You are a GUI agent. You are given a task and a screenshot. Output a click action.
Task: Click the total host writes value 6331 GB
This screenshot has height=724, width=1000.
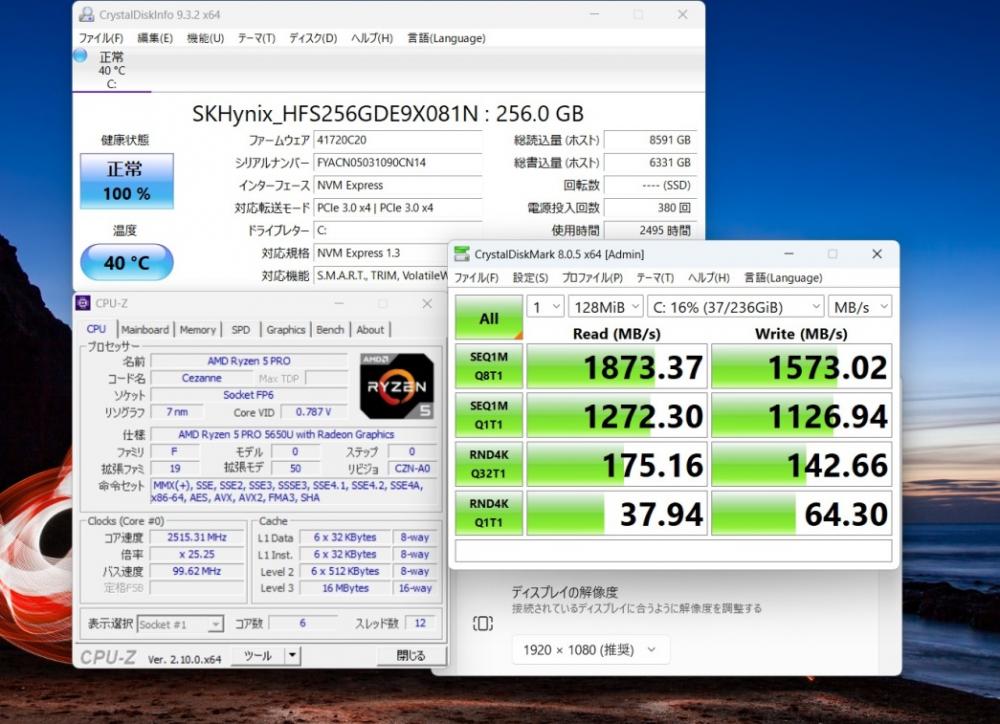(650, 163)
